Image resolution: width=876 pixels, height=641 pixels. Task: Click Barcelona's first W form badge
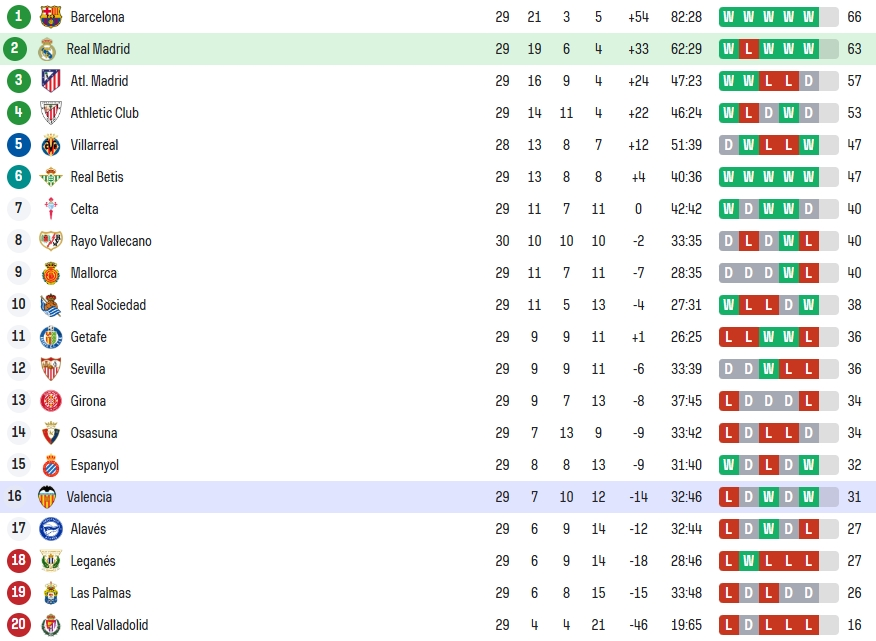point(729,17)
